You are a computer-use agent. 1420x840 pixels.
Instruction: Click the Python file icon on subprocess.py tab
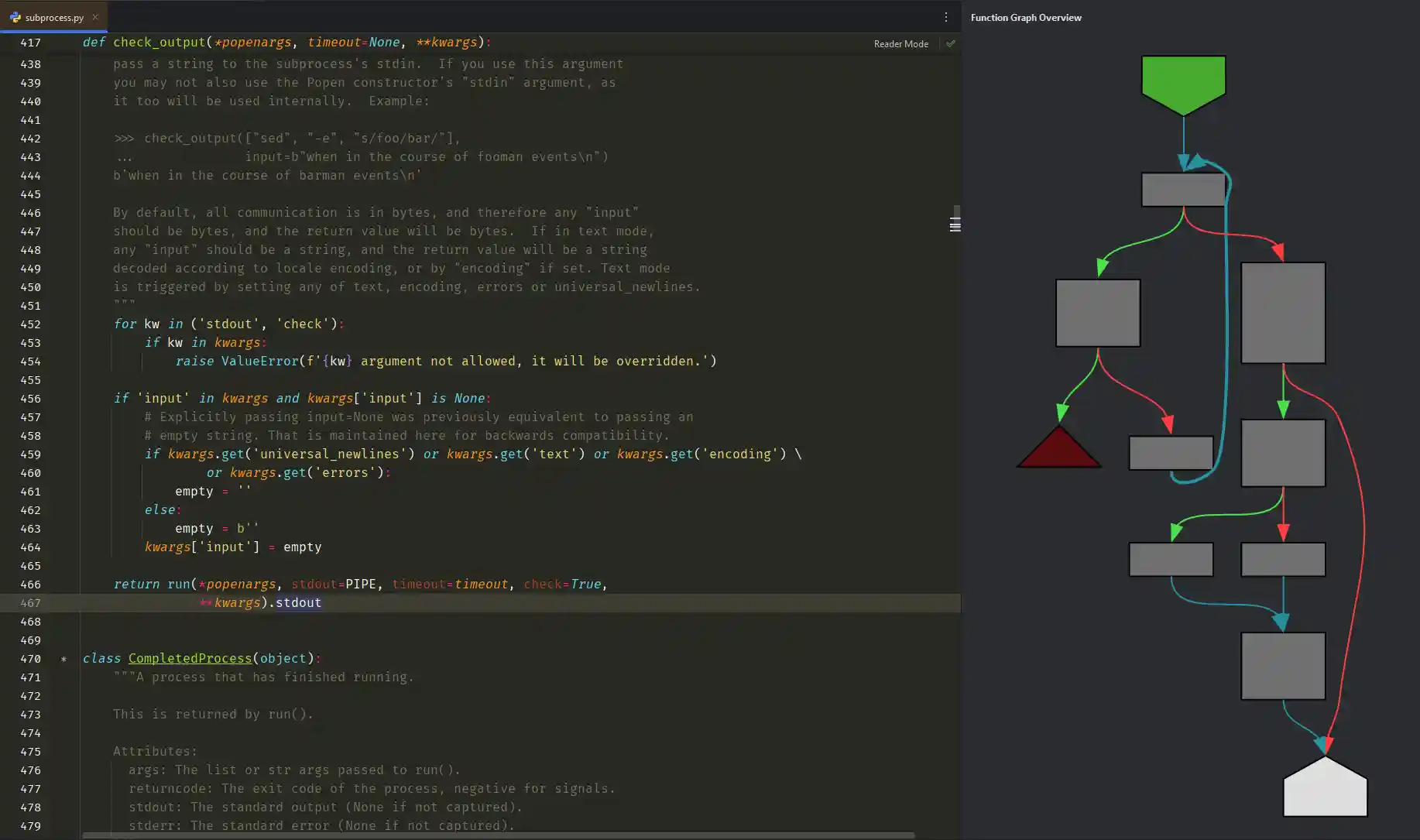15,17
